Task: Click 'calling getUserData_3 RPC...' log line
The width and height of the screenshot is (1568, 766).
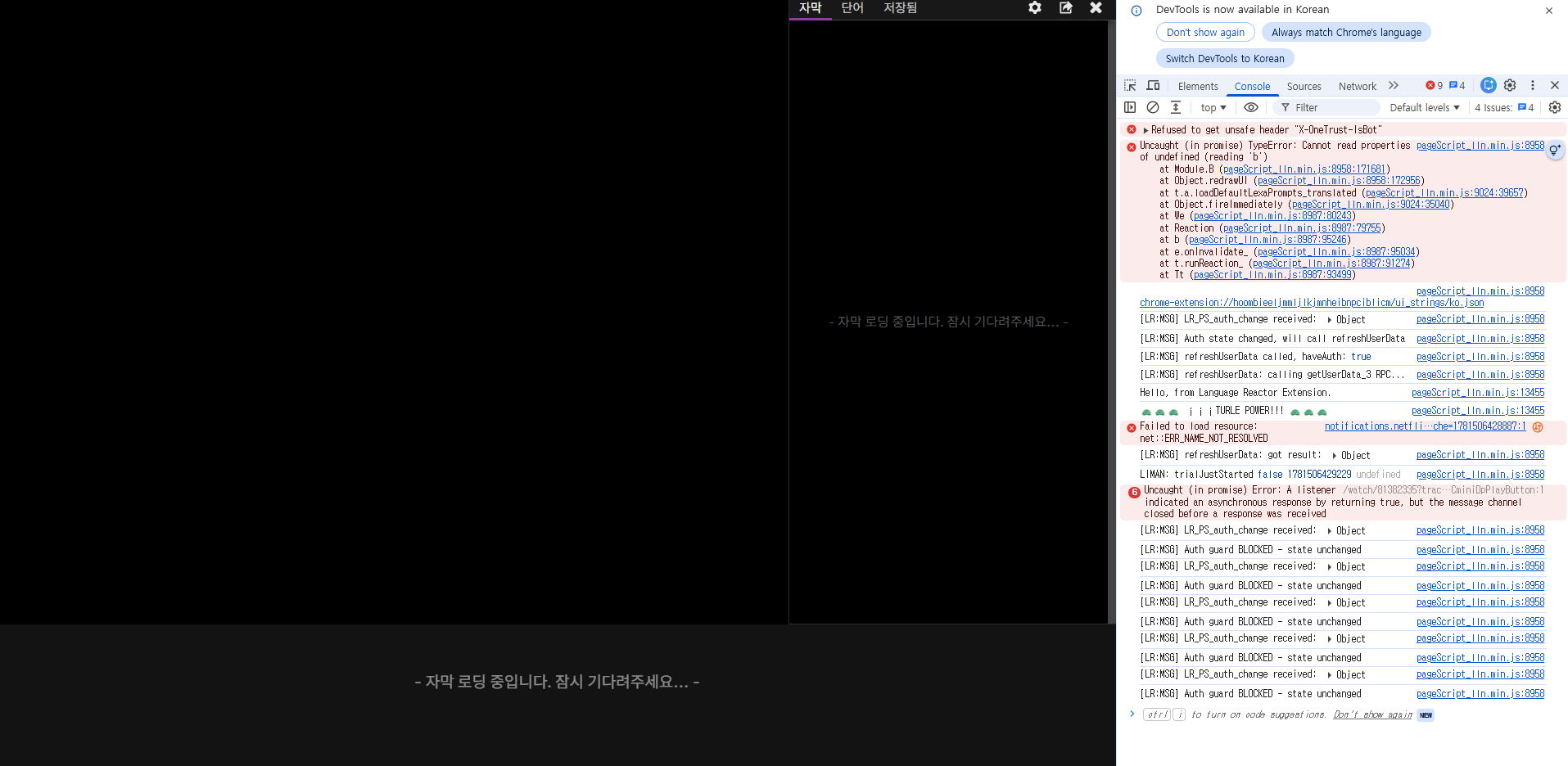Action: coord(1272,374)
